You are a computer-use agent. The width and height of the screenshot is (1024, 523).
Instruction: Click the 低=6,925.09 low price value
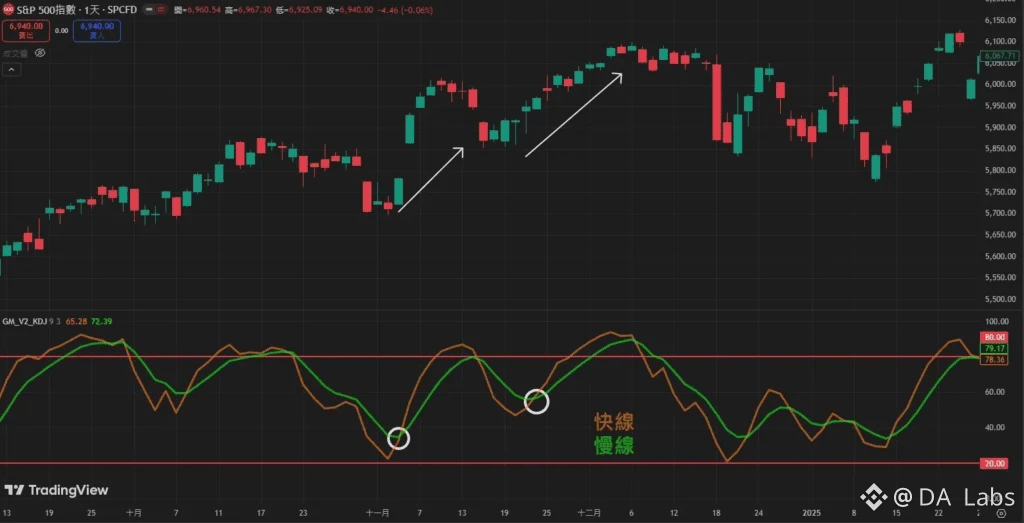pyautogui.click(x=298, y=10)
